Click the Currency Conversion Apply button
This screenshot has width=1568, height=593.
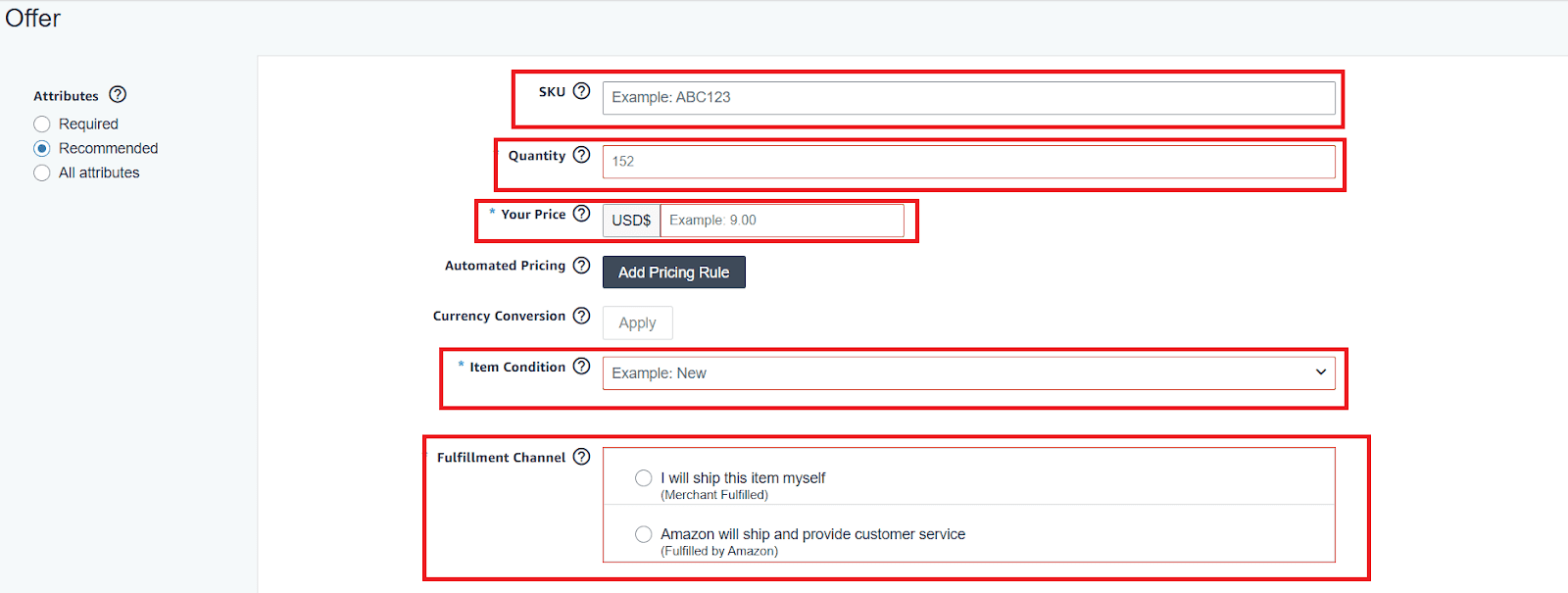pos(637,323)
